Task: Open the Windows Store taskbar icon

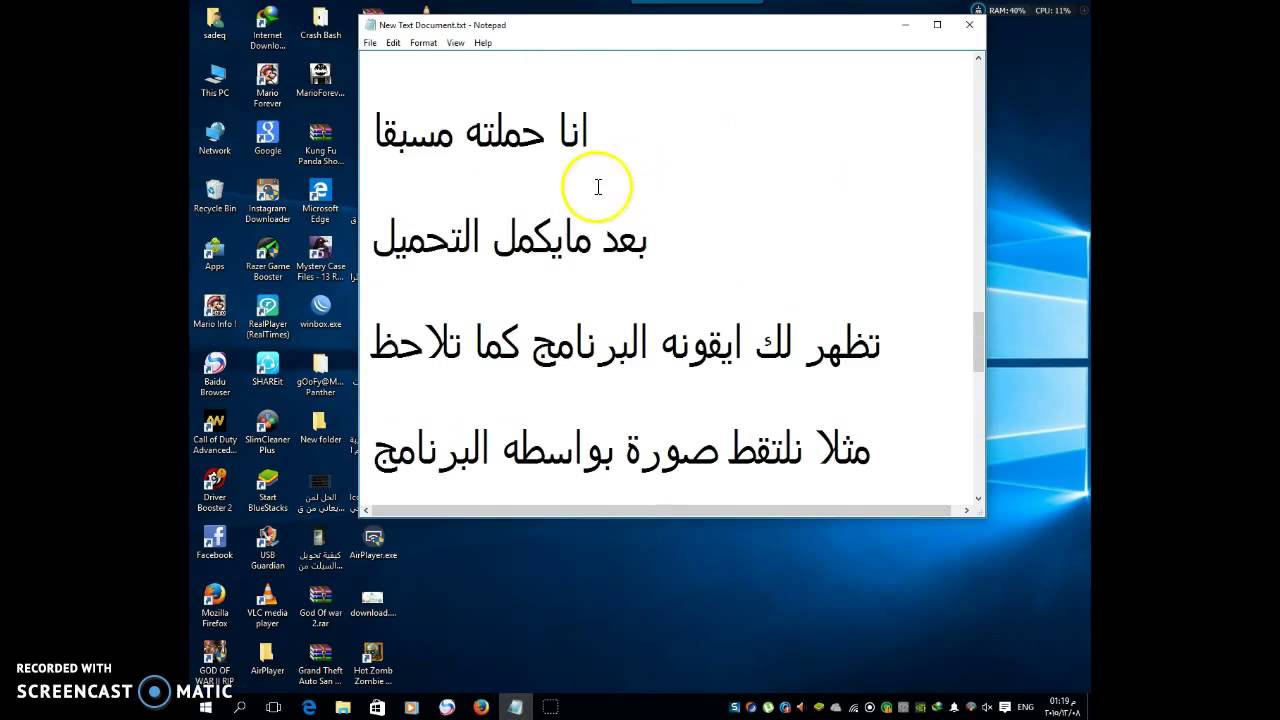Action: point(377,707)
